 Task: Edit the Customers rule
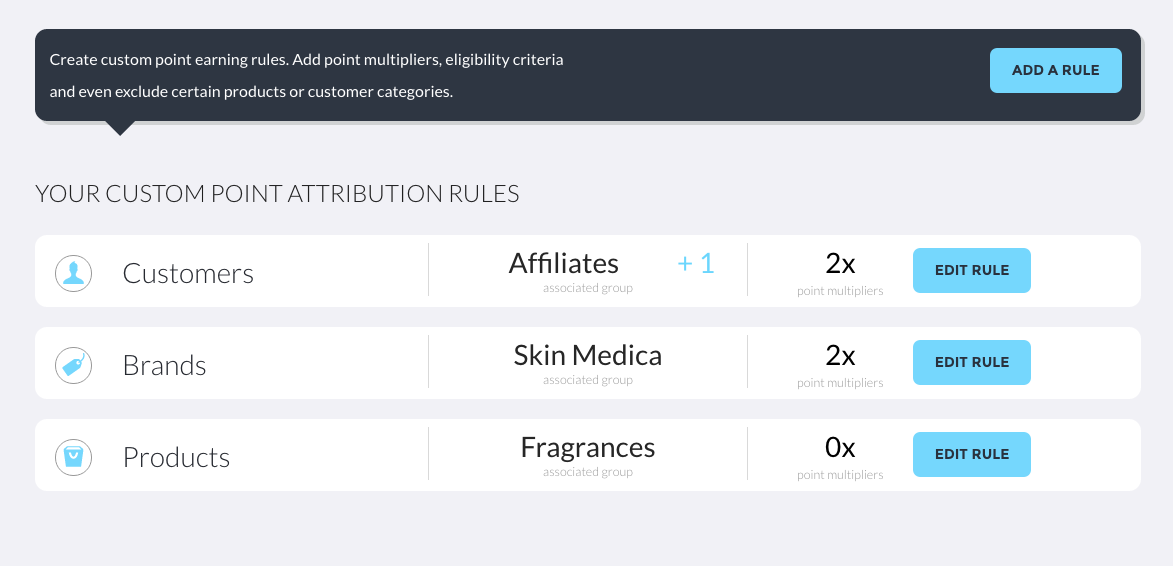972,270
